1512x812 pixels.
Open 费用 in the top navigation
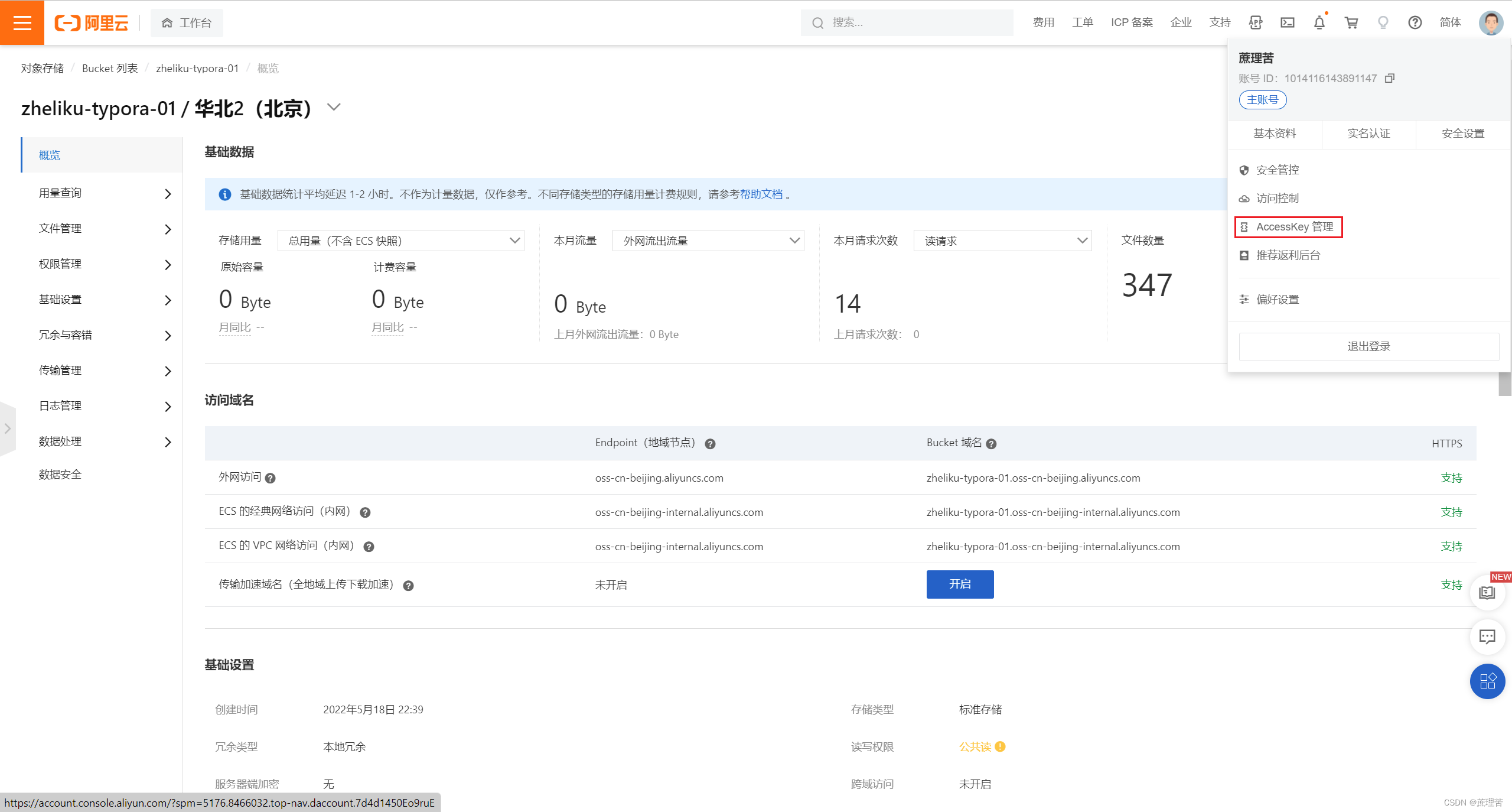click(x=1044, y=22)
